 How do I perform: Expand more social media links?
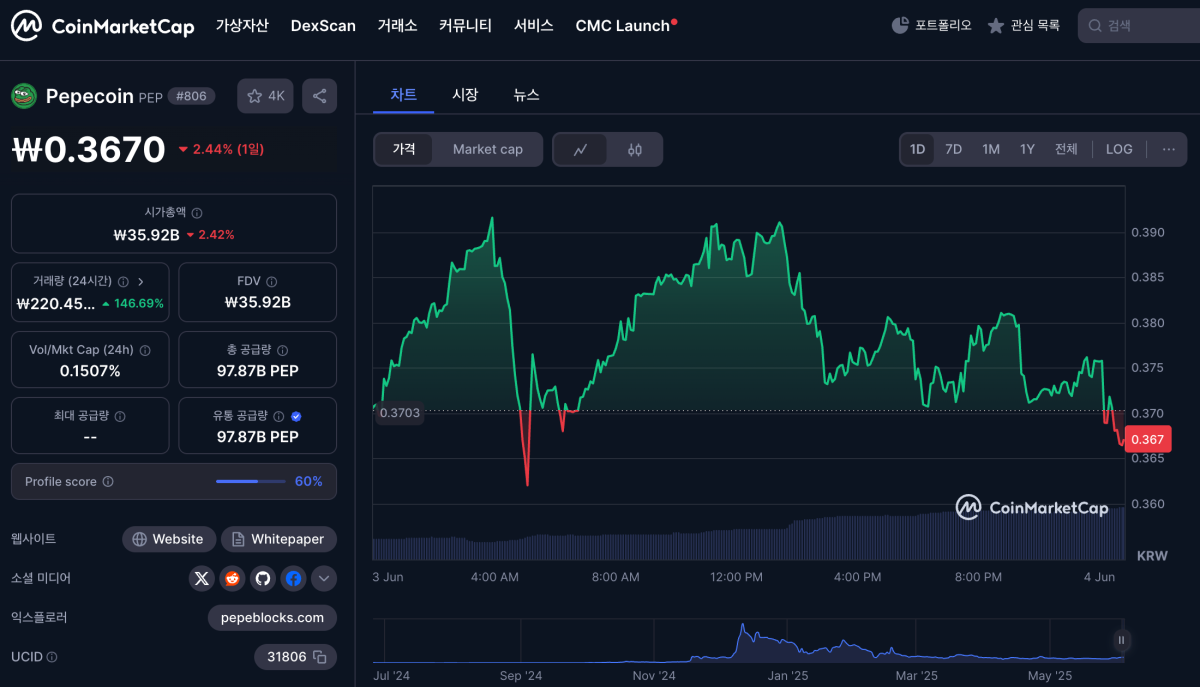coord(324,578)
